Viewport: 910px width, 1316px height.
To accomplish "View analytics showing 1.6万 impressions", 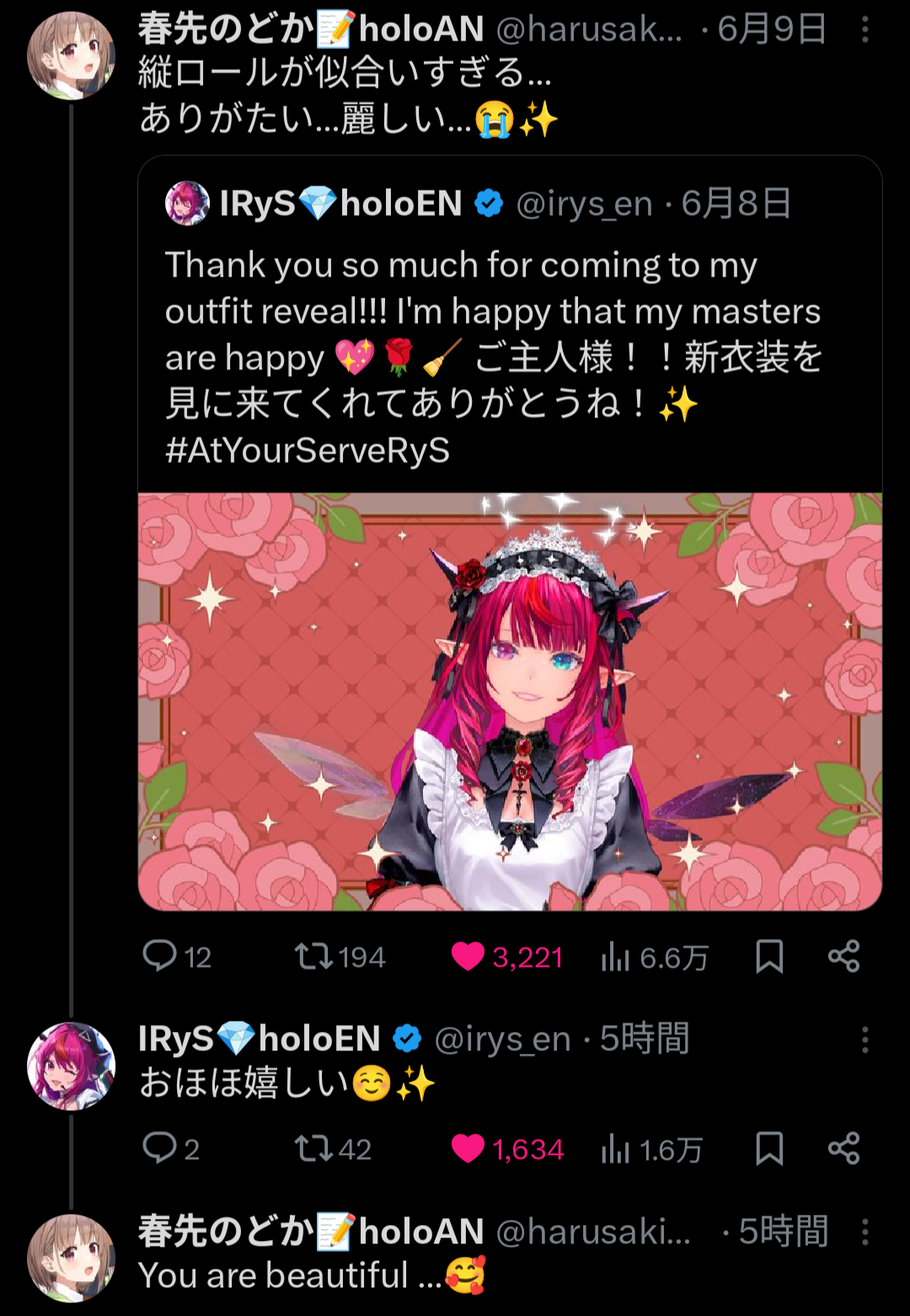I will point(652,1149).
